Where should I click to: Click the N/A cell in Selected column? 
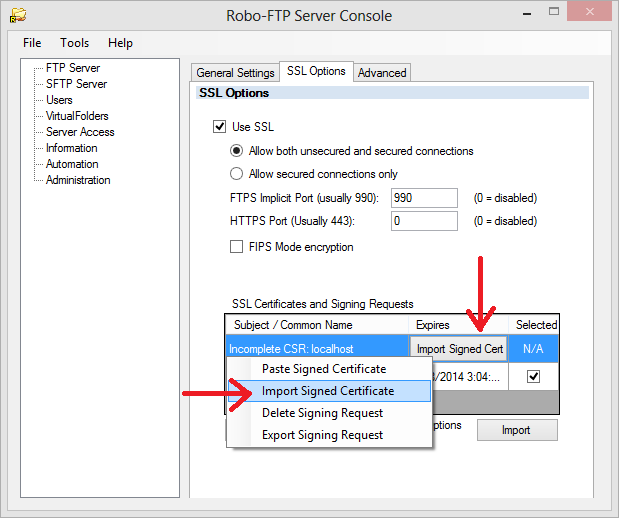(x=533, y=349)
